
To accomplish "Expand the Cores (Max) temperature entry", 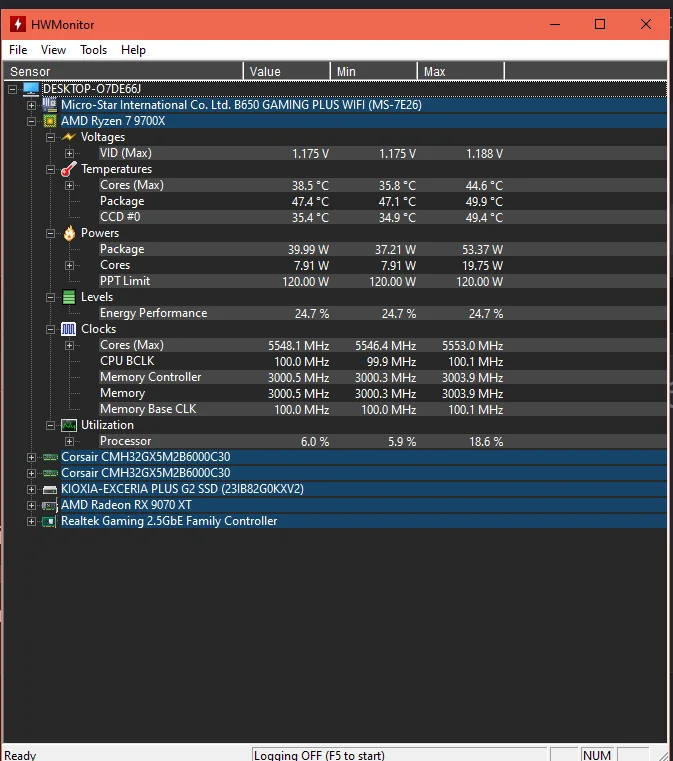I will 69,185.
